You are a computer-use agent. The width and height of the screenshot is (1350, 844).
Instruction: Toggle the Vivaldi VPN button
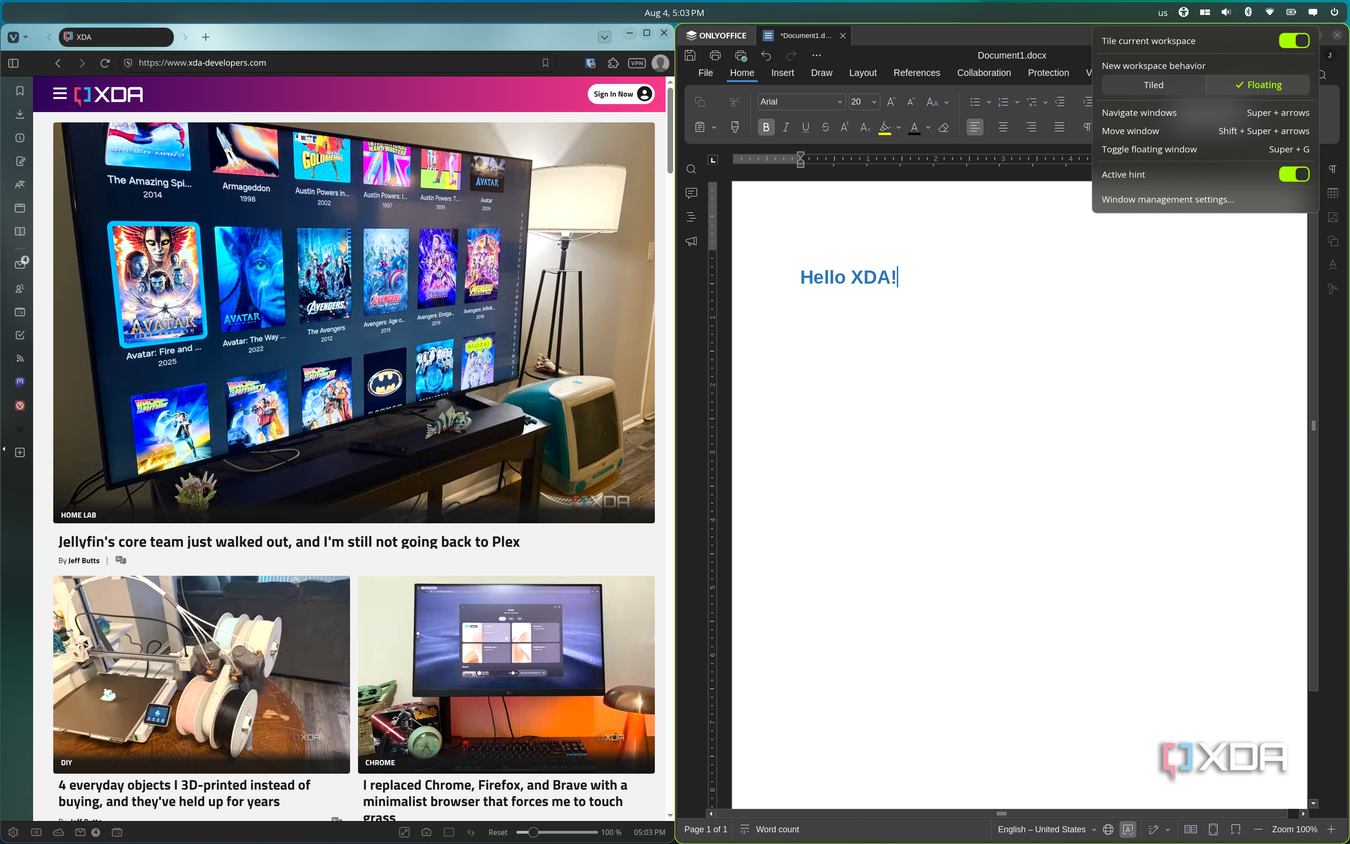tap(637, 63)
